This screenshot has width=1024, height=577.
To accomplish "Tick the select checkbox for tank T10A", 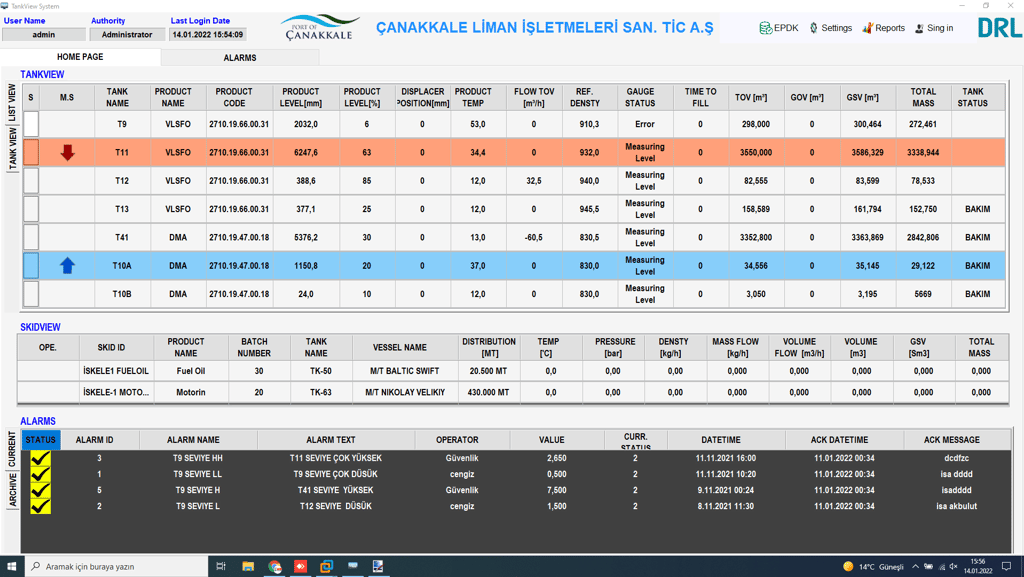I will (x=31, y=266).
